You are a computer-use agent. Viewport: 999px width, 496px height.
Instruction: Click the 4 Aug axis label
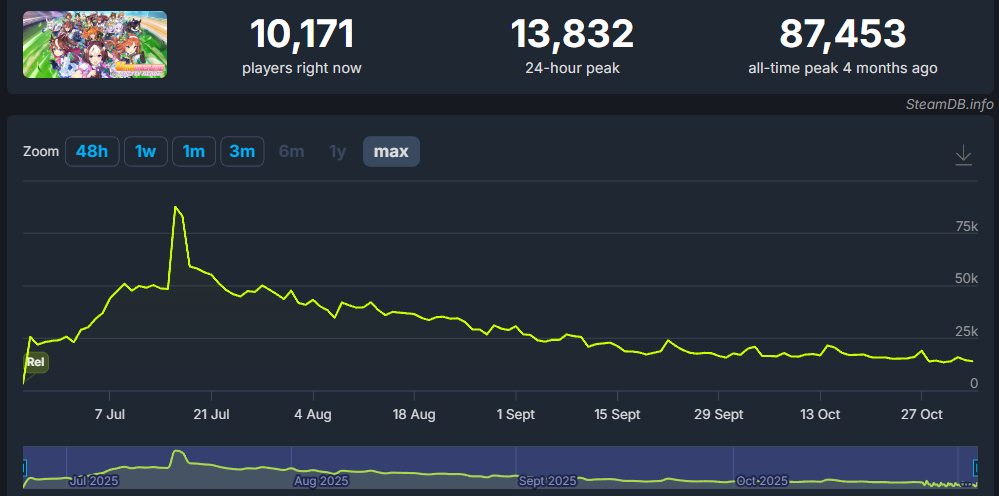click(313, 415)
